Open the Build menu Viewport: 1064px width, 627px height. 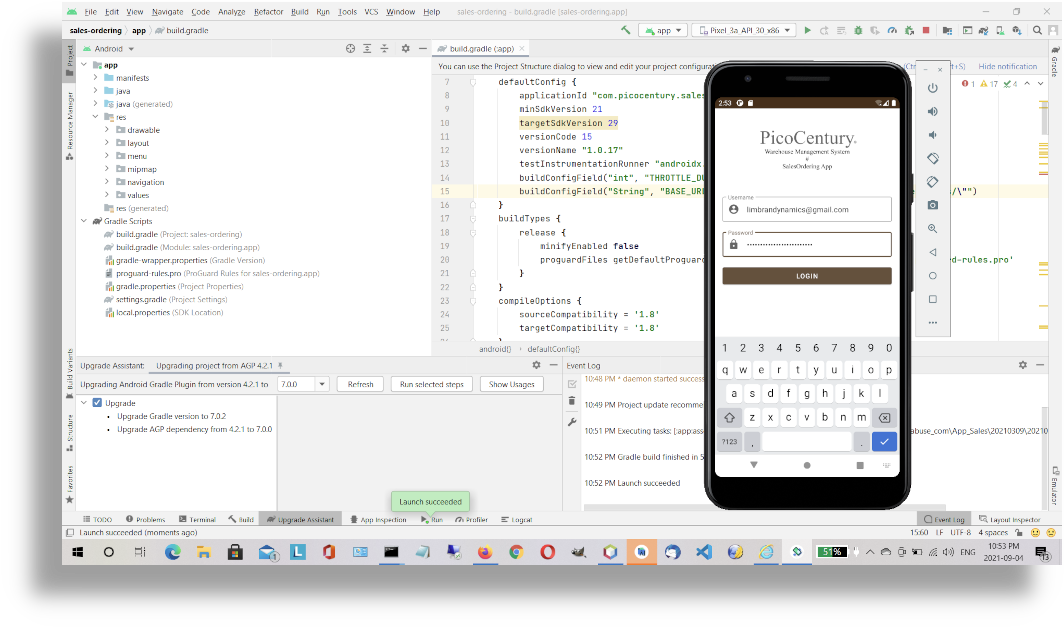(299, 12)
